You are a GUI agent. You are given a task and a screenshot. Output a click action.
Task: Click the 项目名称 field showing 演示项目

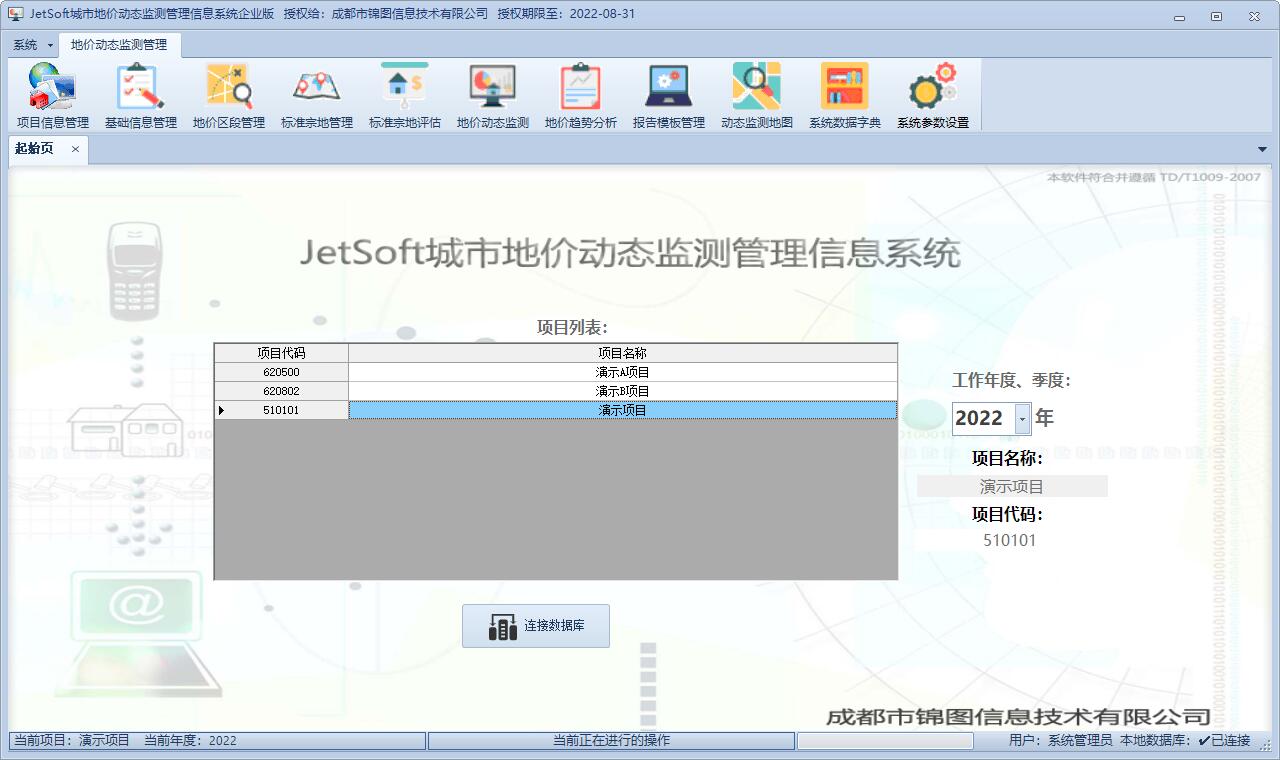coord(1012,487)
